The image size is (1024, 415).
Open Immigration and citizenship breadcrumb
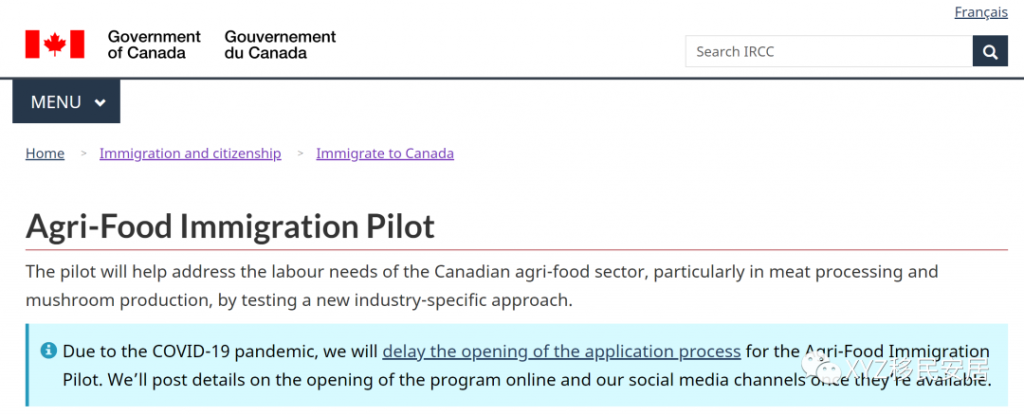point(190,154)
